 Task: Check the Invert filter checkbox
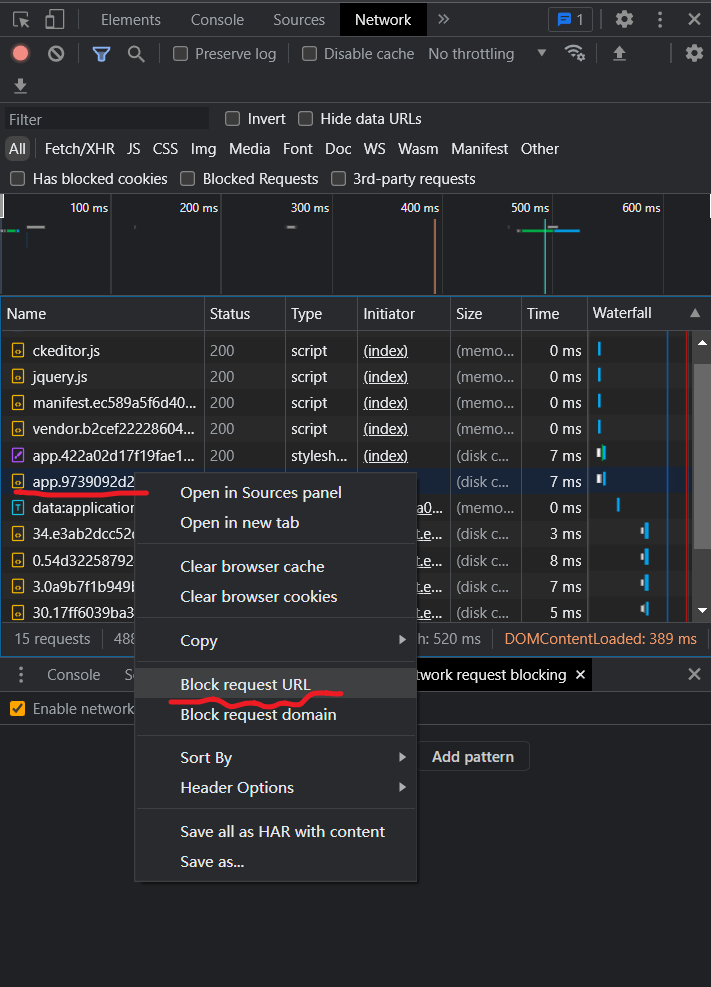(x=232, y=119)
